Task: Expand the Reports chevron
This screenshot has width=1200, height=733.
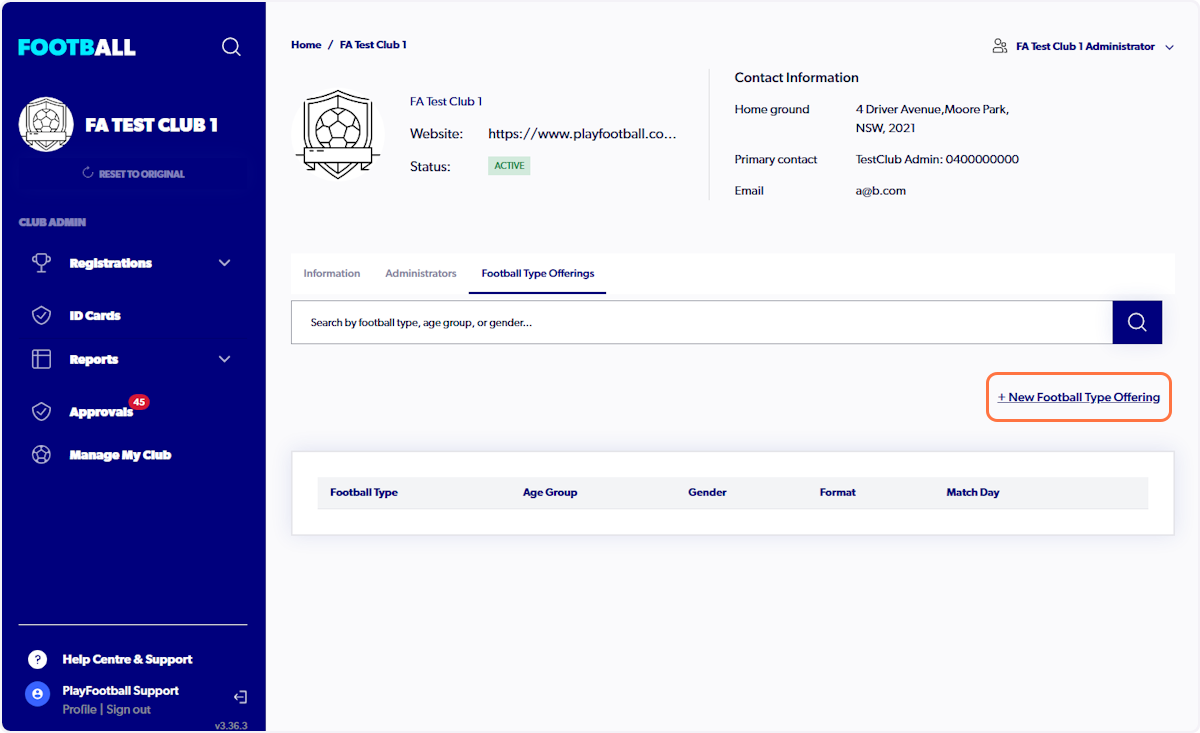Action: click(x=224, y=359)
